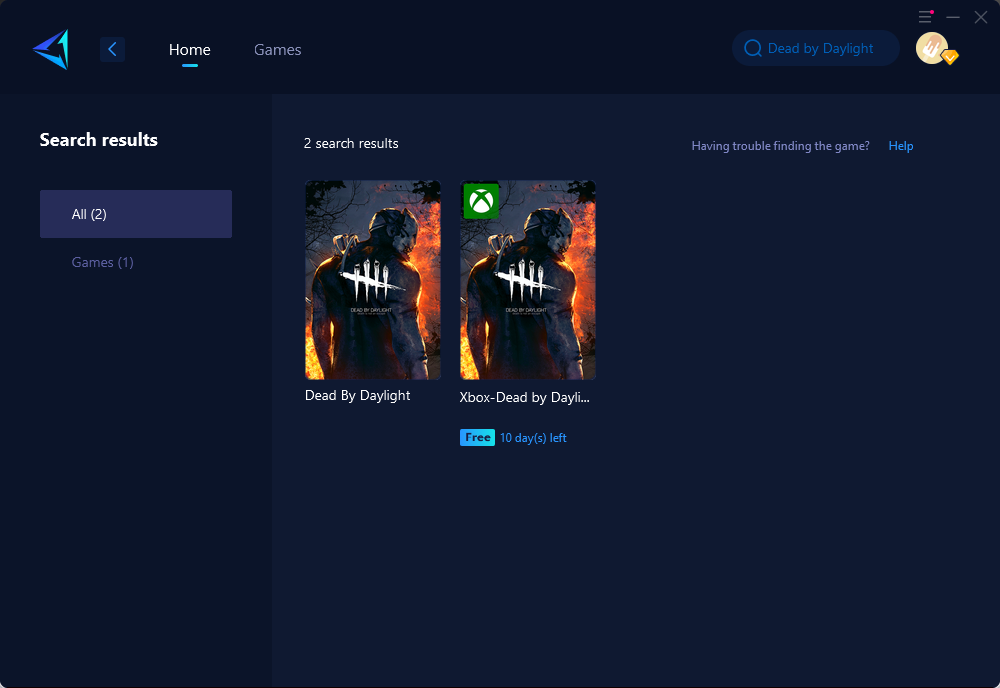Viewport: 1000px width, 688px height.
Task: Open the user profile avatar
Action: [x=931, y=48]
